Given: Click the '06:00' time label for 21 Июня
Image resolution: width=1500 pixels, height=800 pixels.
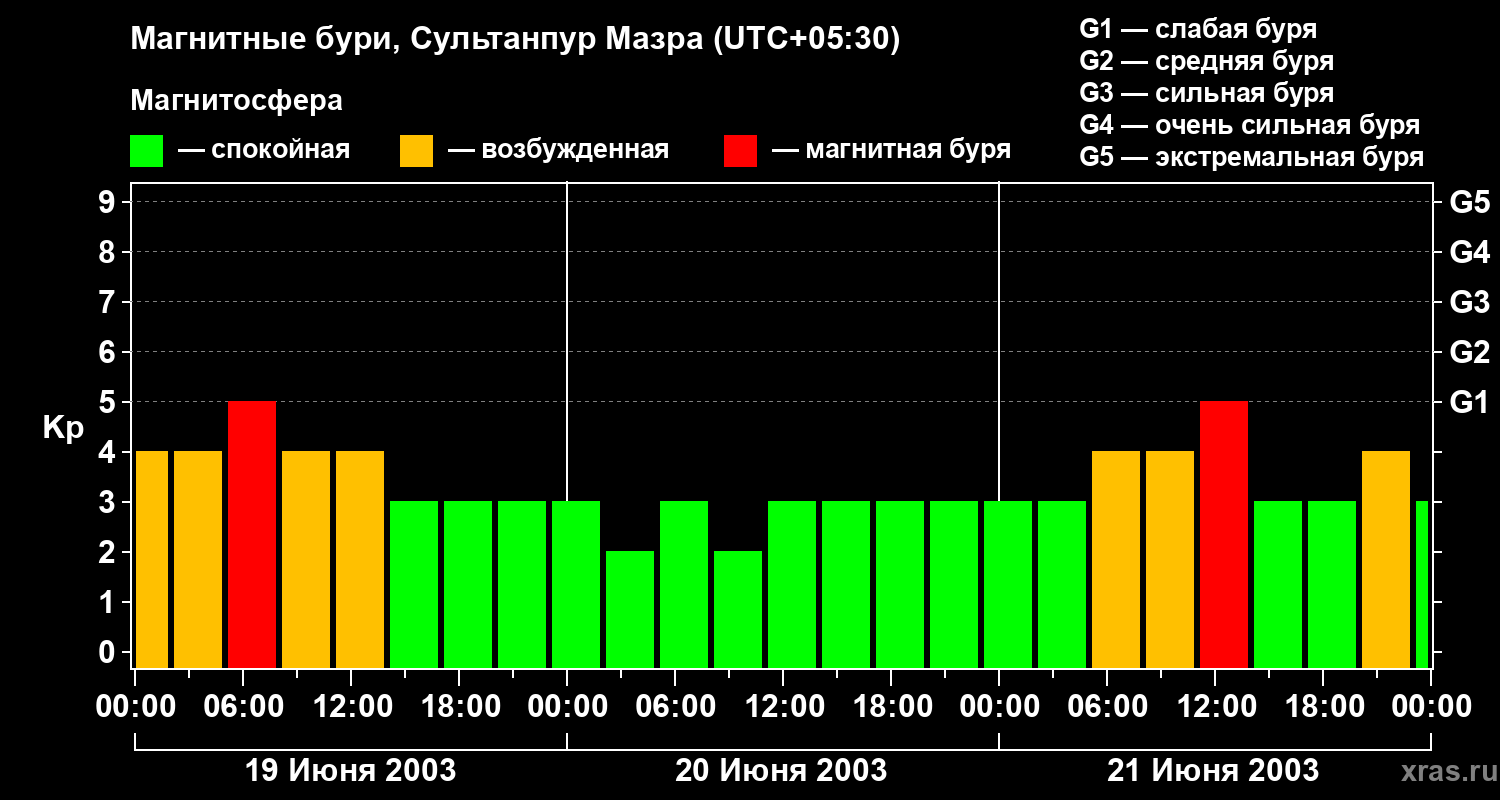Looking at the screenshot, I should [x=1107, y=707].
